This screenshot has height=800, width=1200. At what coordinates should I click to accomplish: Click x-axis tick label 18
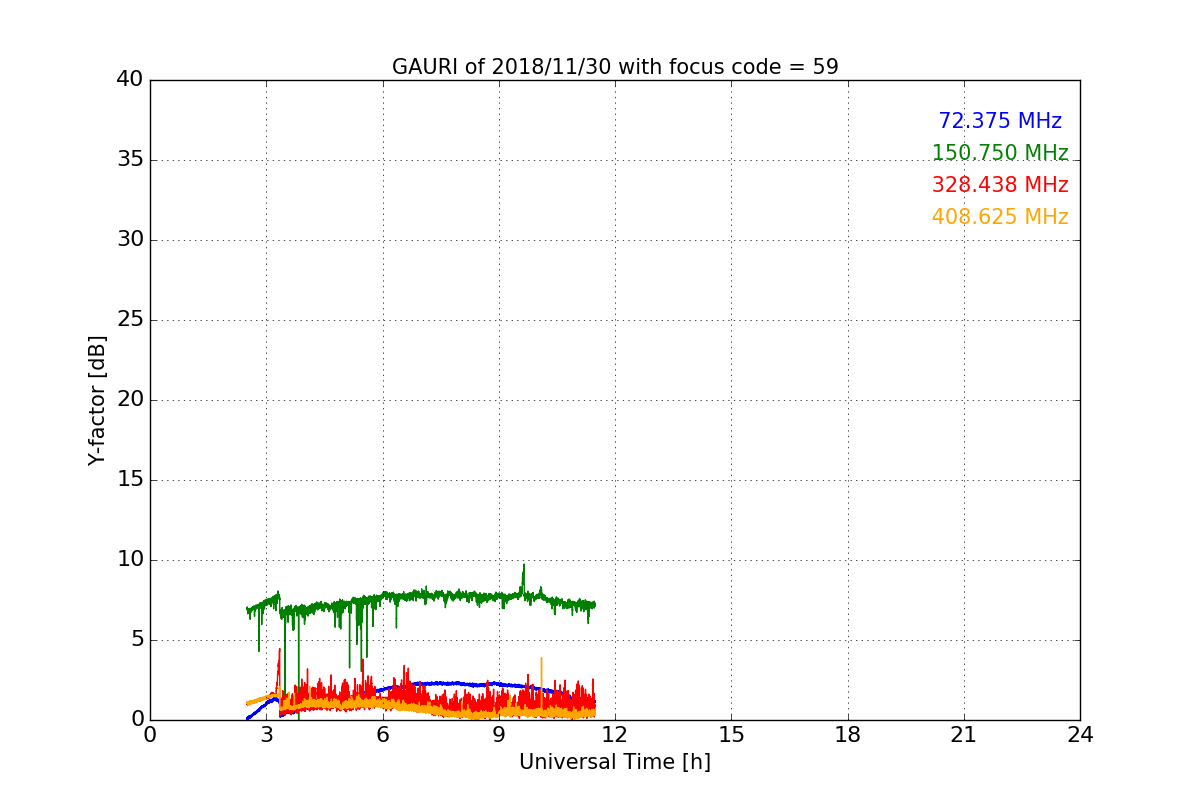coord(848,735)
